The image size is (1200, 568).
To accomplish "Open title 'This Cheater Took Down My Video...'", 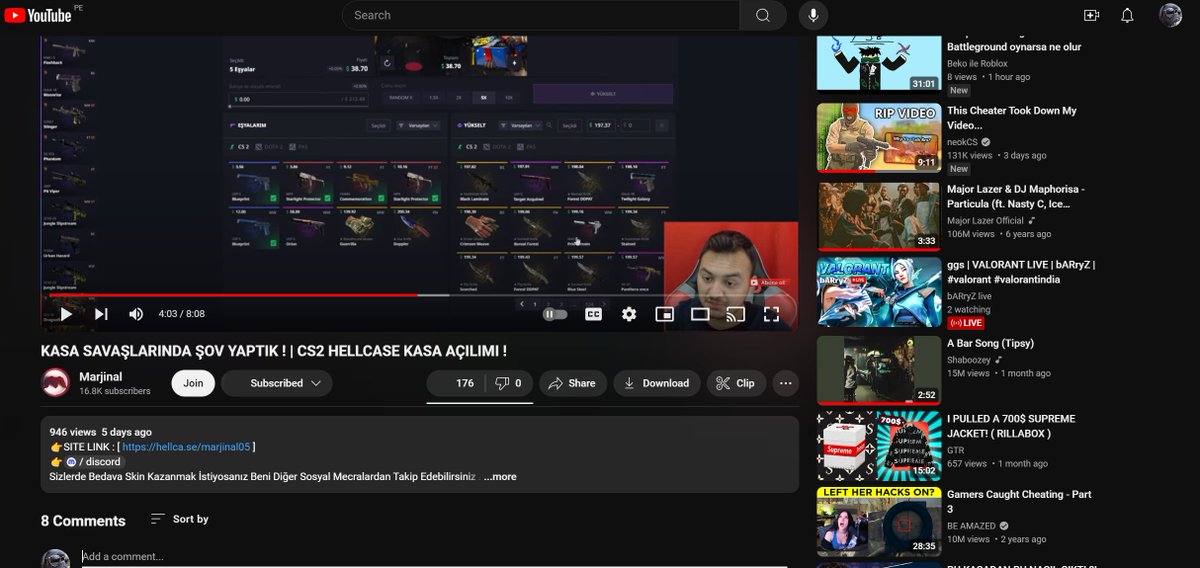I will pos(1012,118).
